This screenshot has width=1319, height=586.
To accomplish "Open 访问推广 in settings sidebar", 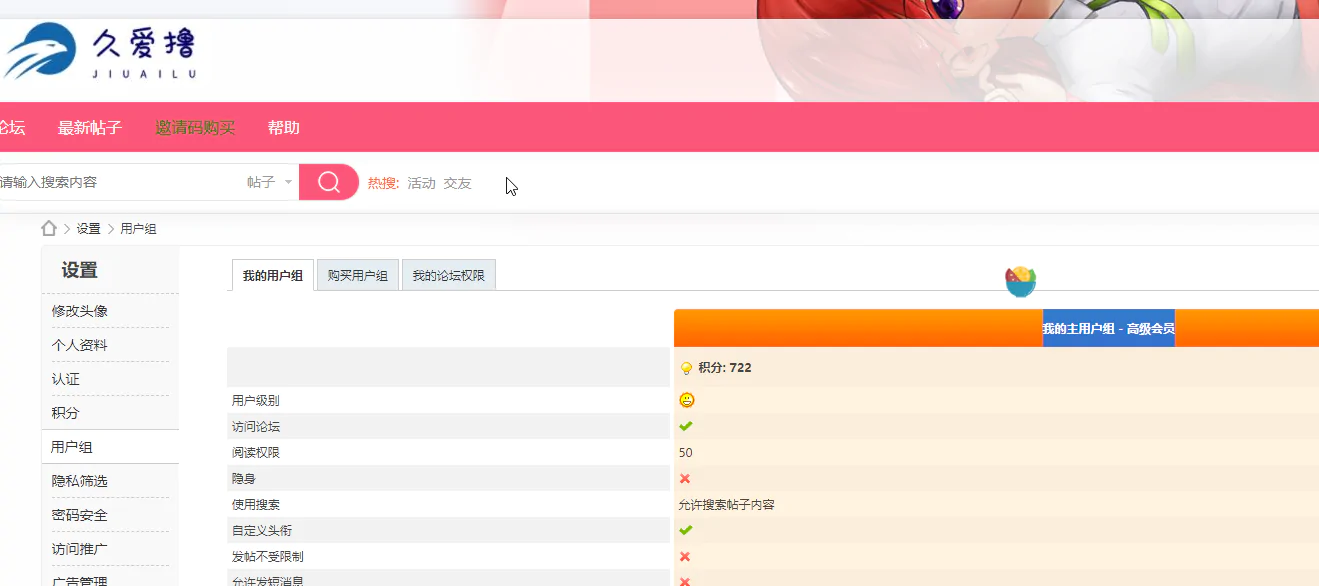I will point(80,549).
